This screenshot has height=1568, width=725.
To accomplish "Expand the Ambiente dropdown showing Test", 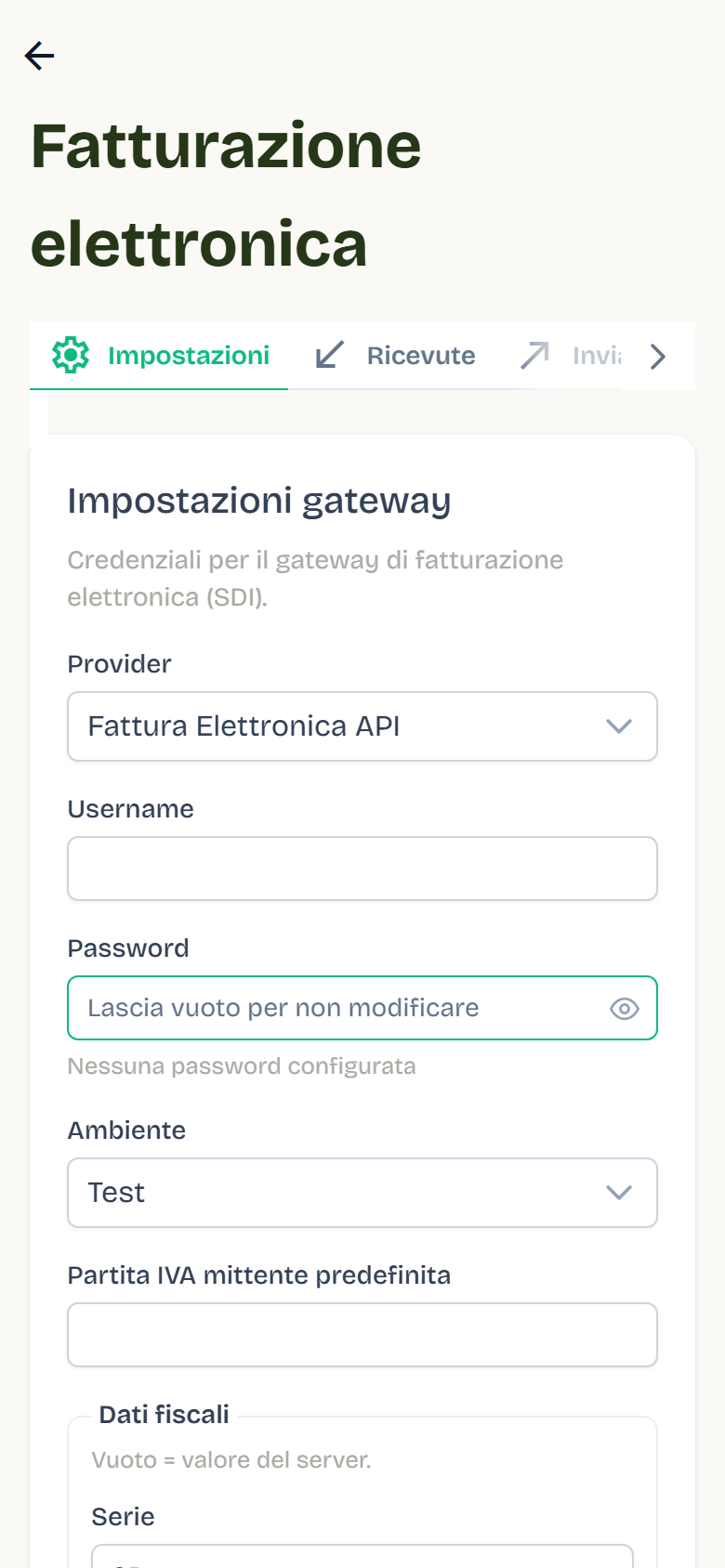I will (362, 1193).
